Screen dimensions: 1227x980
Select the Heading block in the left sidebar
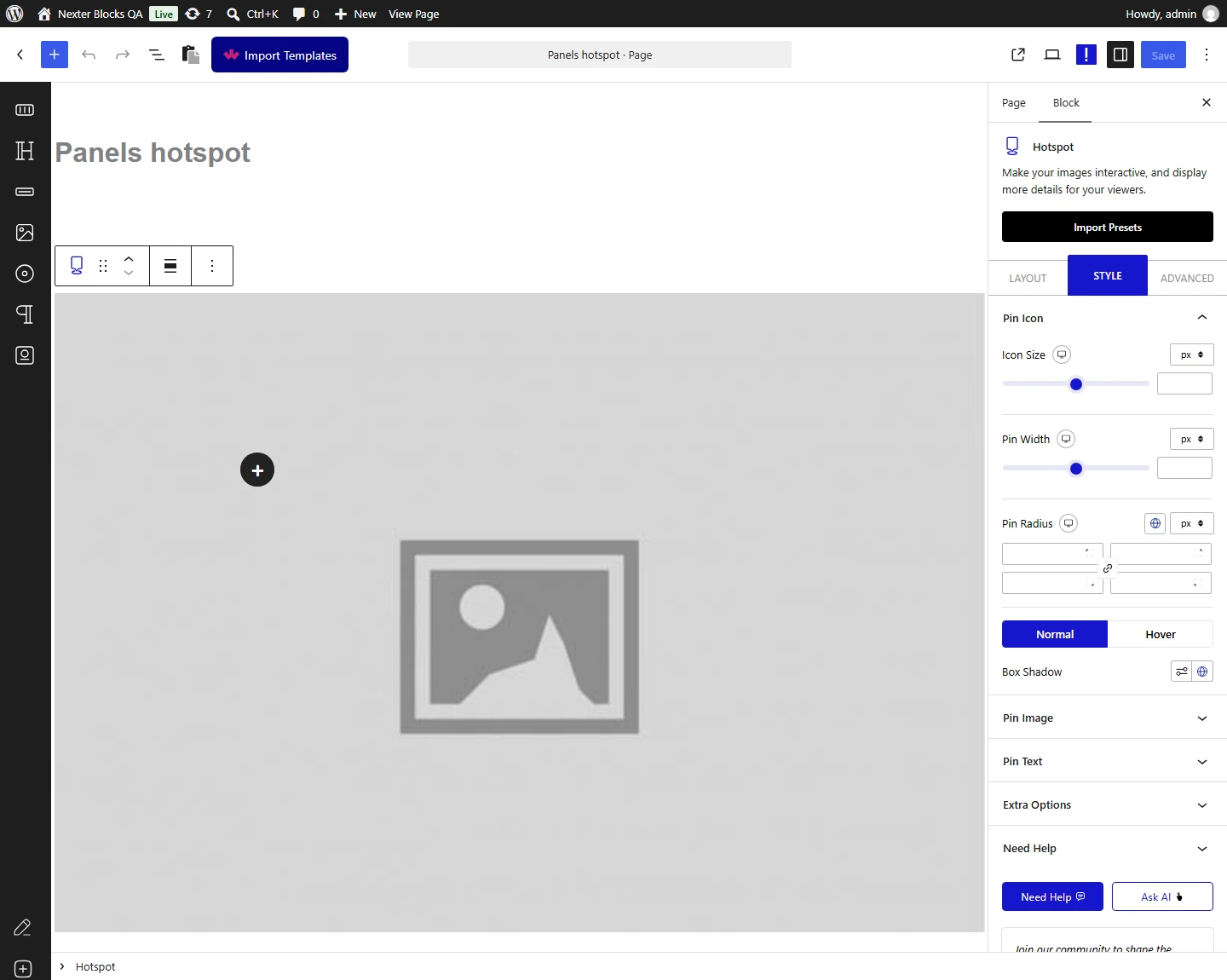point(25,151)
